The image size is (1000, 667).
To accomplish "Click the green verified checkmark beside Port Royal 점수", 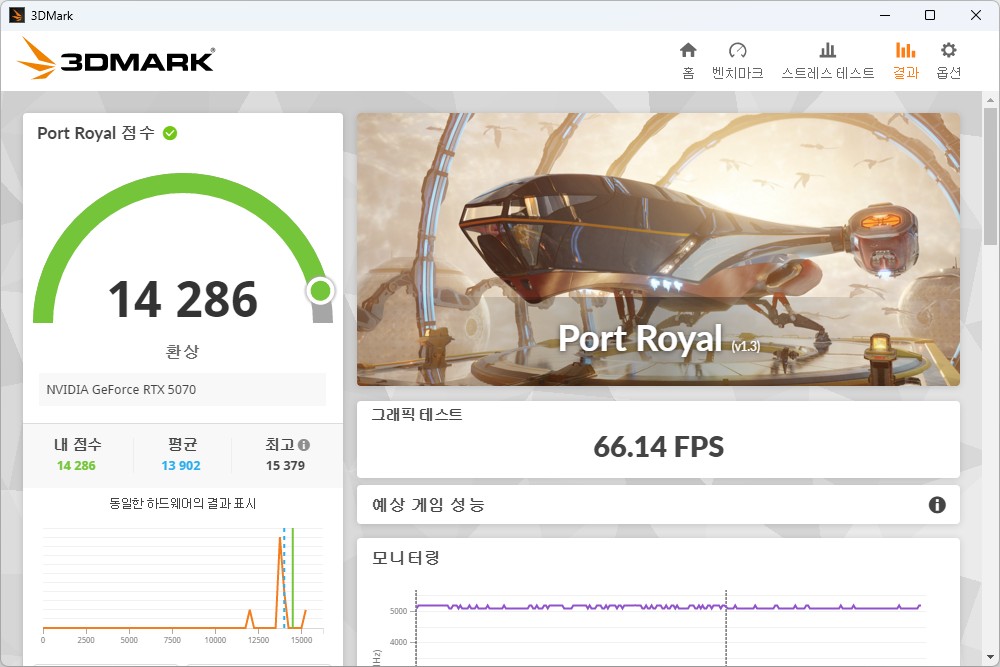I will 170,133.
